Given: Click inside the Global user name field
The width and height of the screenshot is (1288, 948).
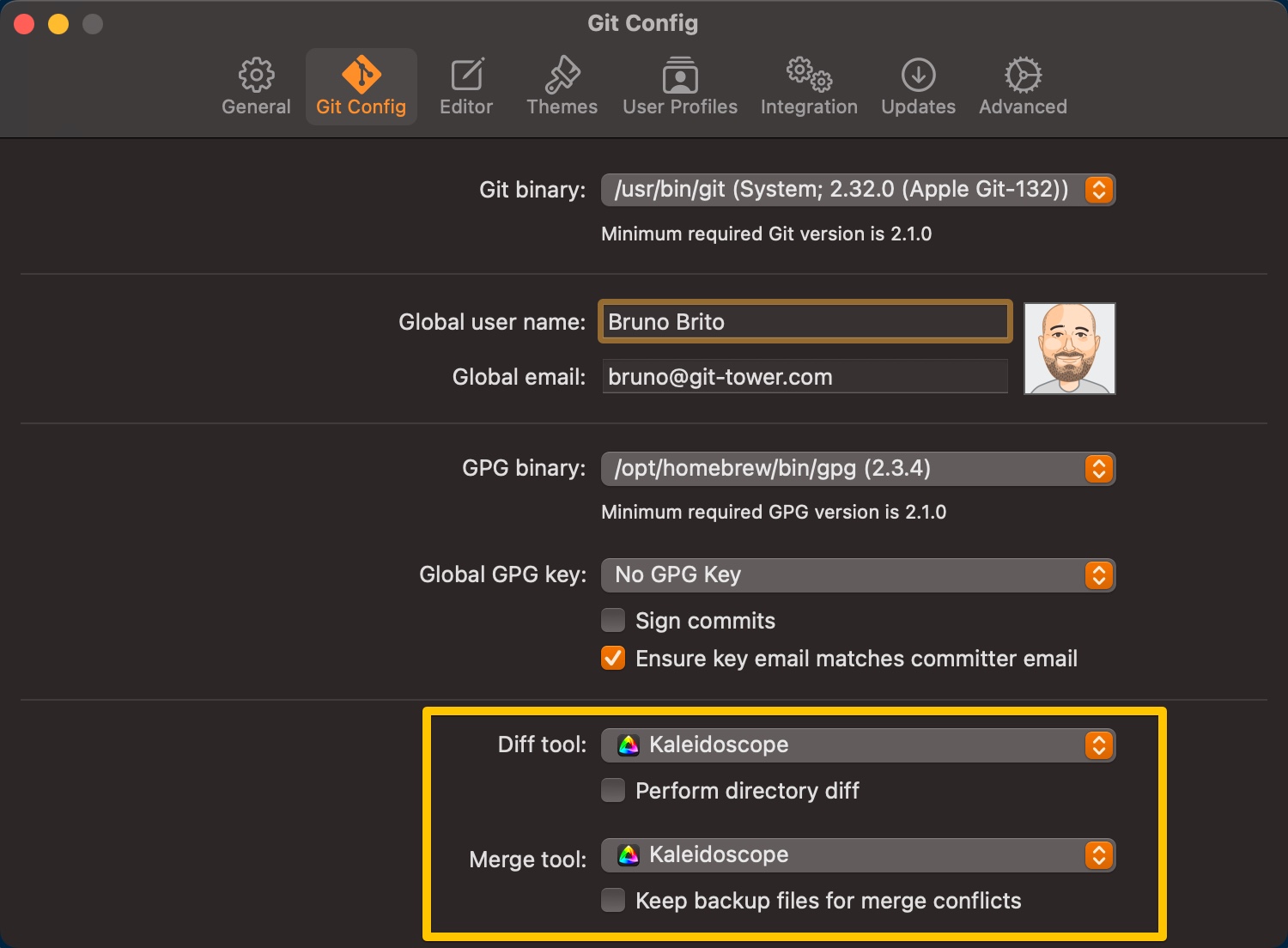Looking at the screenshot, I should 803,322.
